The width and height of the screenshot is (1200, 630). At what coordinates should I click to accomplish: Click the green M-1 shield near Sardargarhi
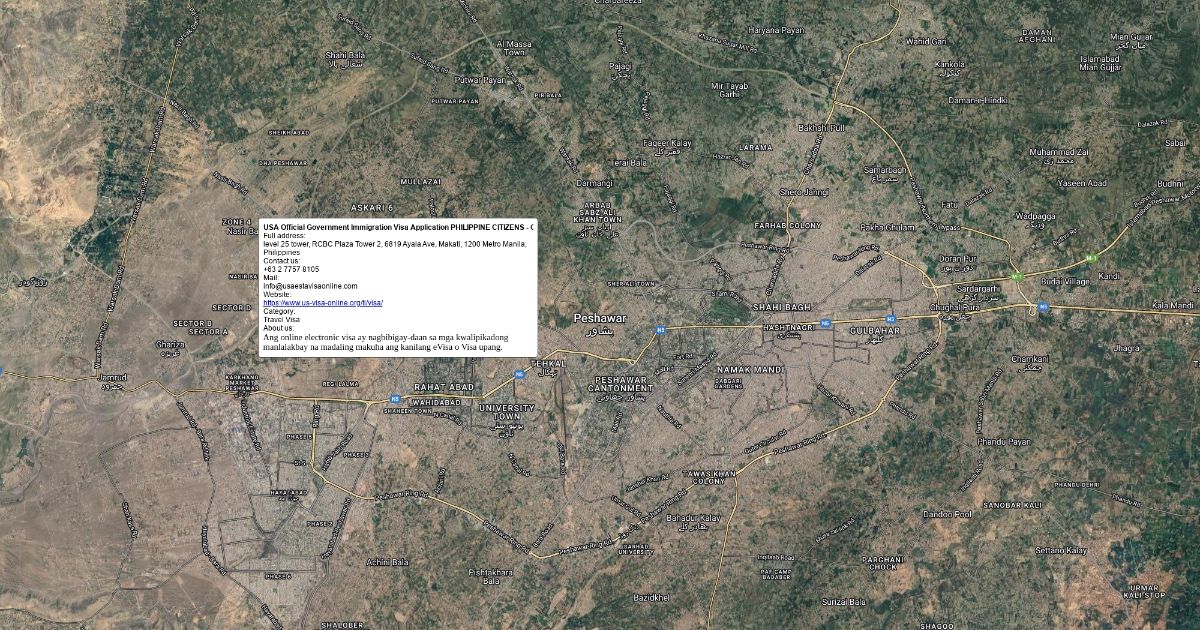(x=1018, y=276)
